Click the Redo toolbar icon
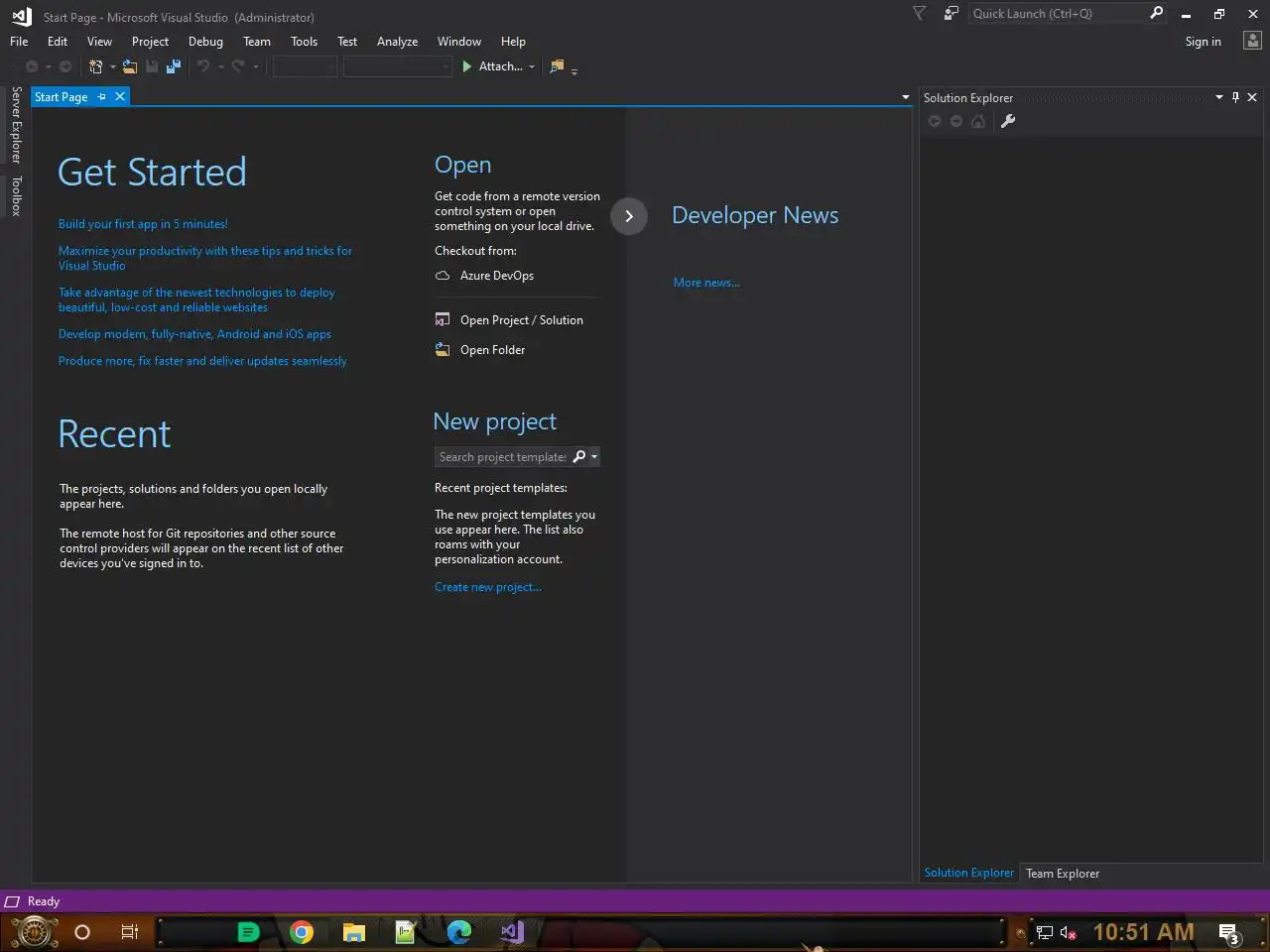Image resolution: width=1270 pixels, height=952 pixels. (x=238, y=66)
